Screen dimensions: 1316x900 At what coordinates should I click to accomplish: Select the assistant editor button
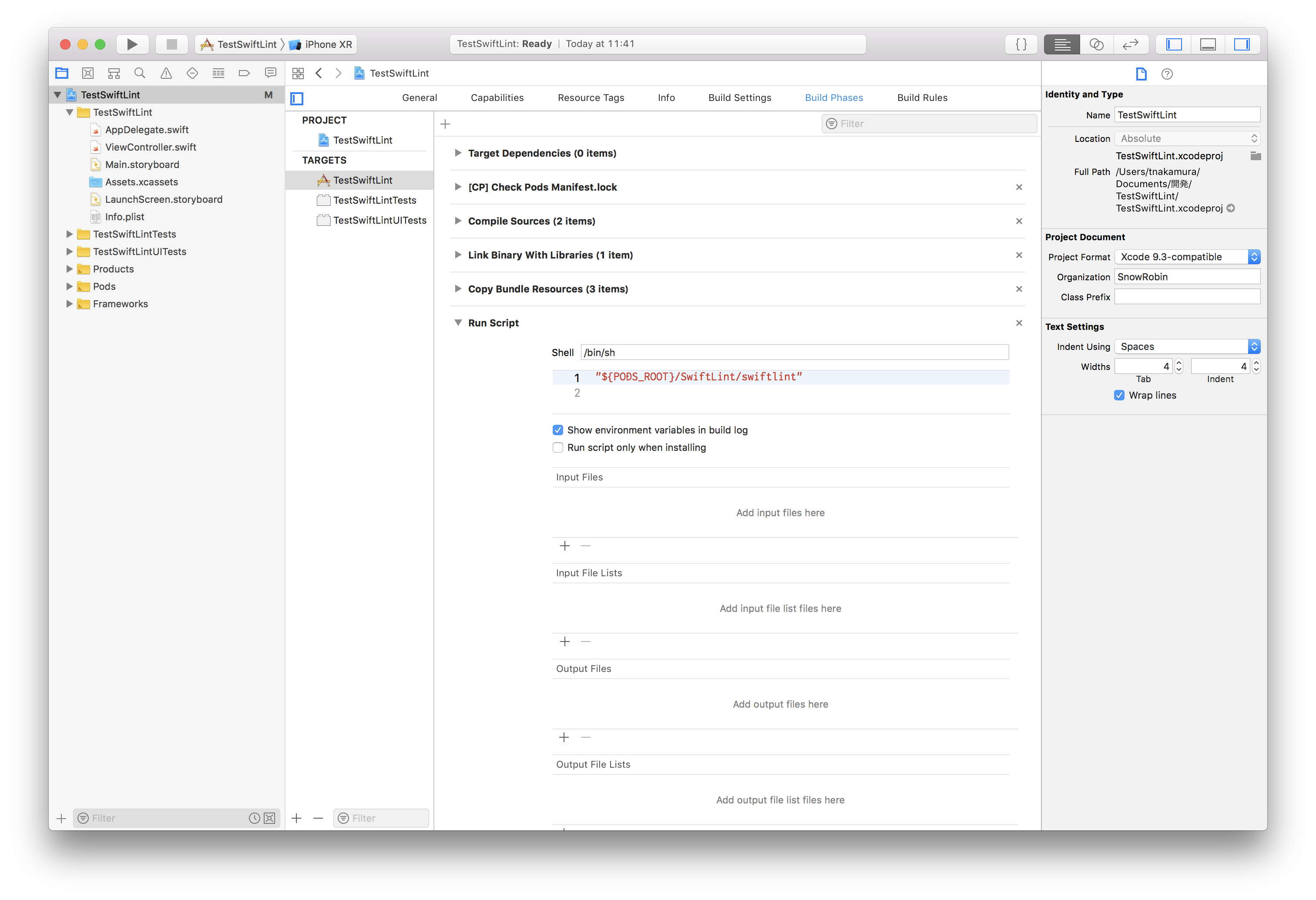(x=1096, y=44)
